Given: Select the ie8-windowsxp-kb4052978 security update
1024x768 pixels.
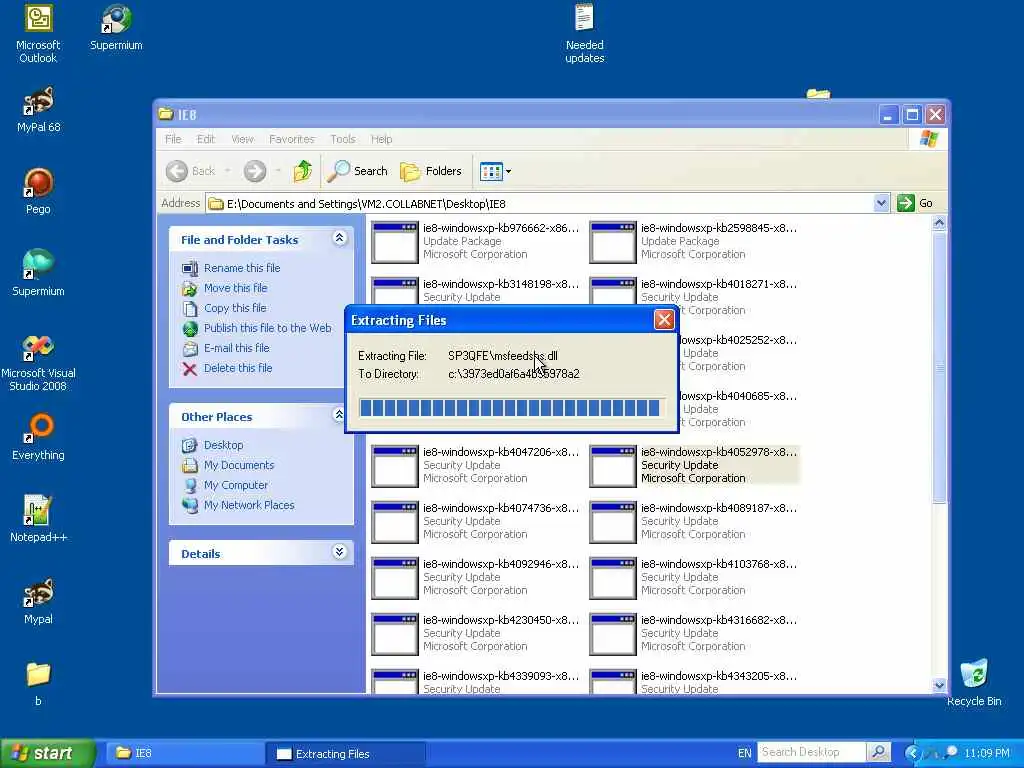Looking at the screenshot, I should pos(694,465).
